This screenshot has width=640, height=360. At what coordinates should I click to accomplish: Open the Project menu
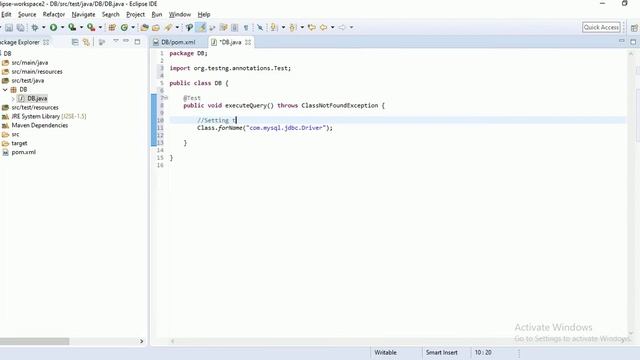136,14
